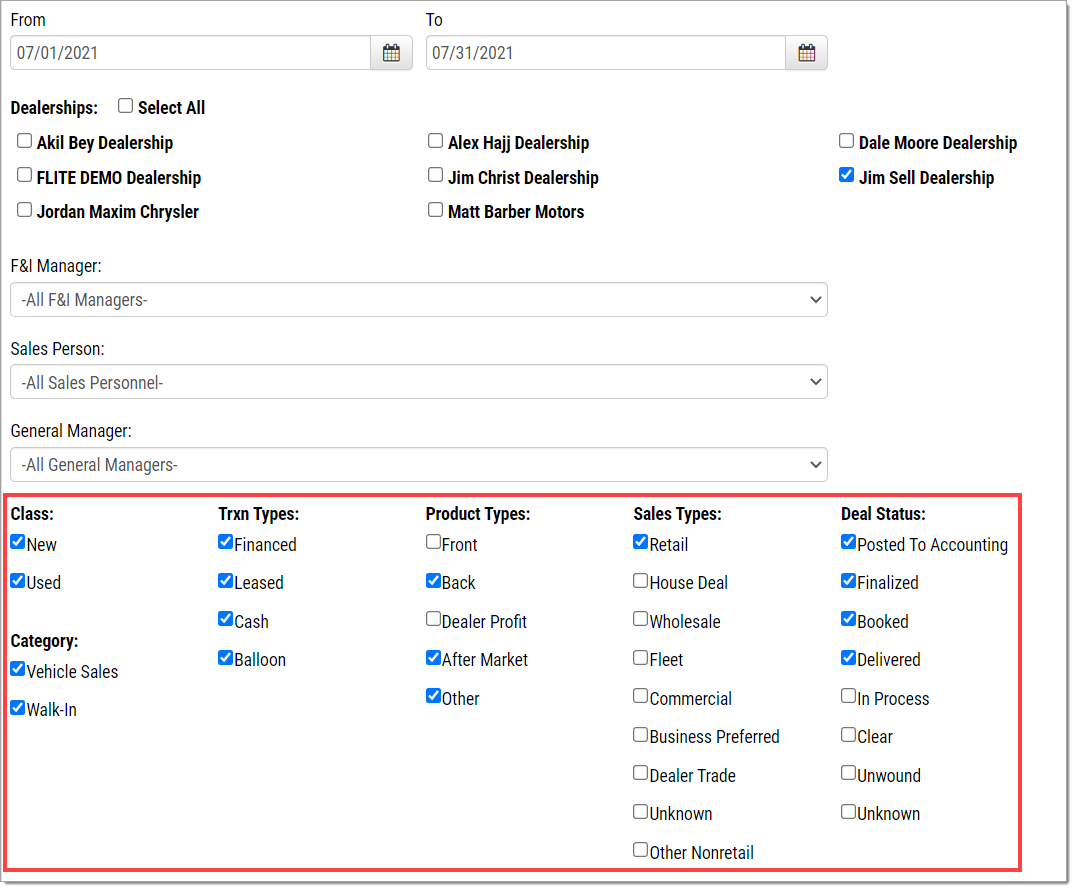Check Jim Christ Dealership

pyautogui.click(x=436, y=175)
